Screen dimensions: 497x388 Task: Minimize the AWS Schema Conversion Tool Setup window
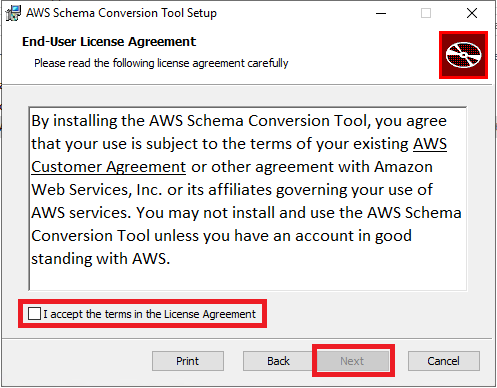(x=381, y=13)
